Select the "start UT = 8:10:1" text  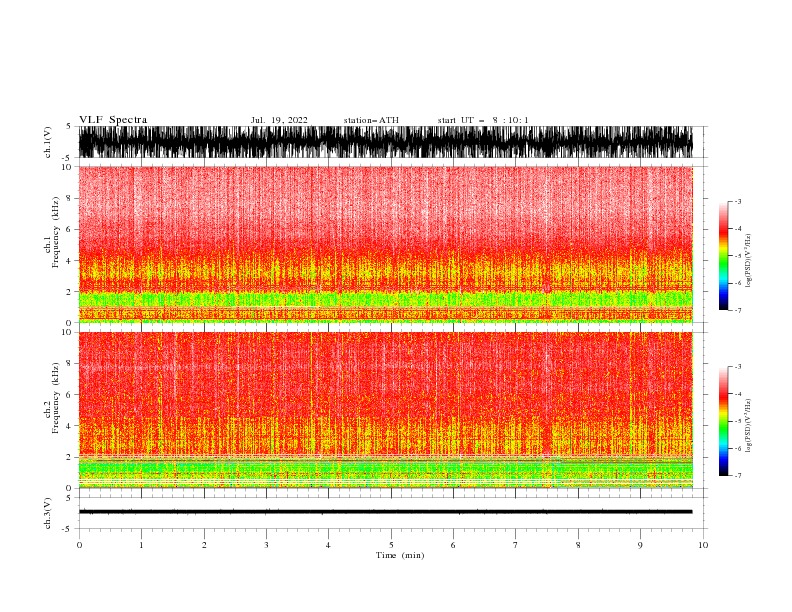[x=483, y=120]
